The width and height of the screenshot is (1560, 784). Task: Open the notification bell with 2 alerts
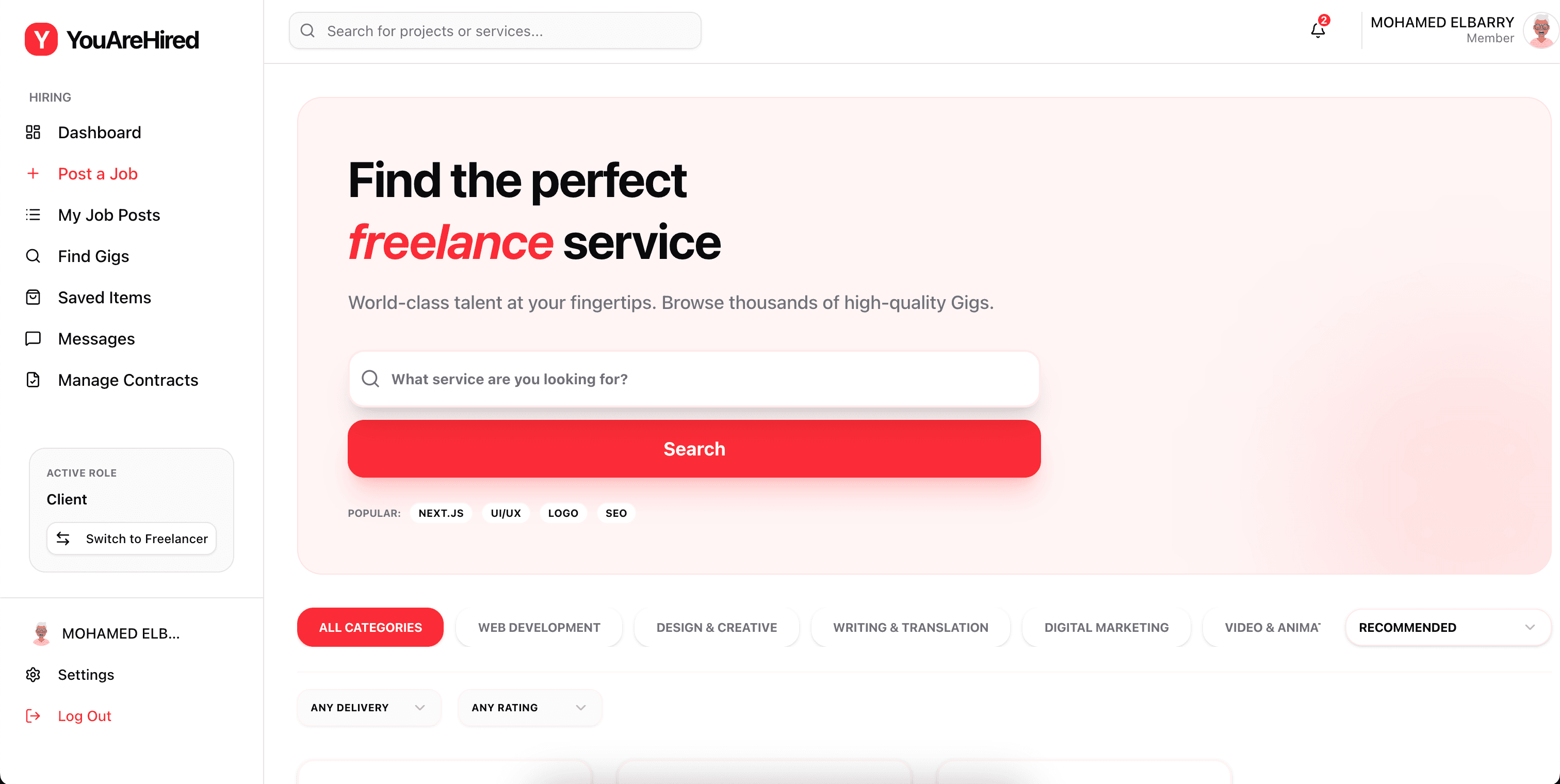(1317, 30)
